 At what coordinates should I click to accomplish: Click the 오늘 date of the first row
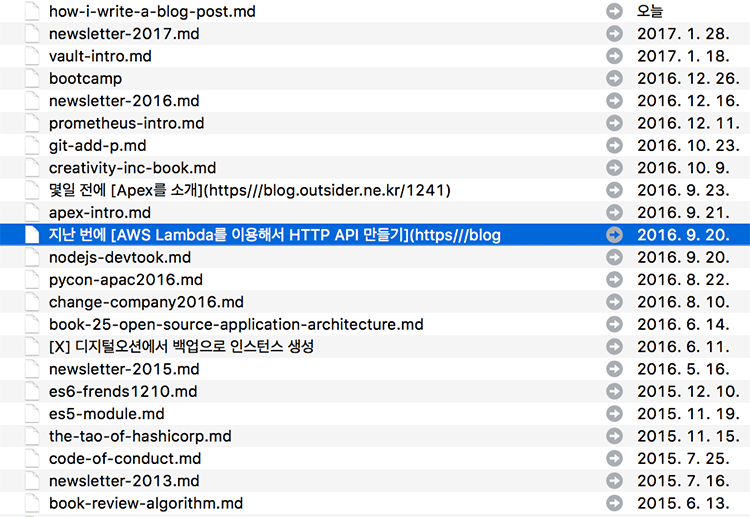tap(650, 11)
